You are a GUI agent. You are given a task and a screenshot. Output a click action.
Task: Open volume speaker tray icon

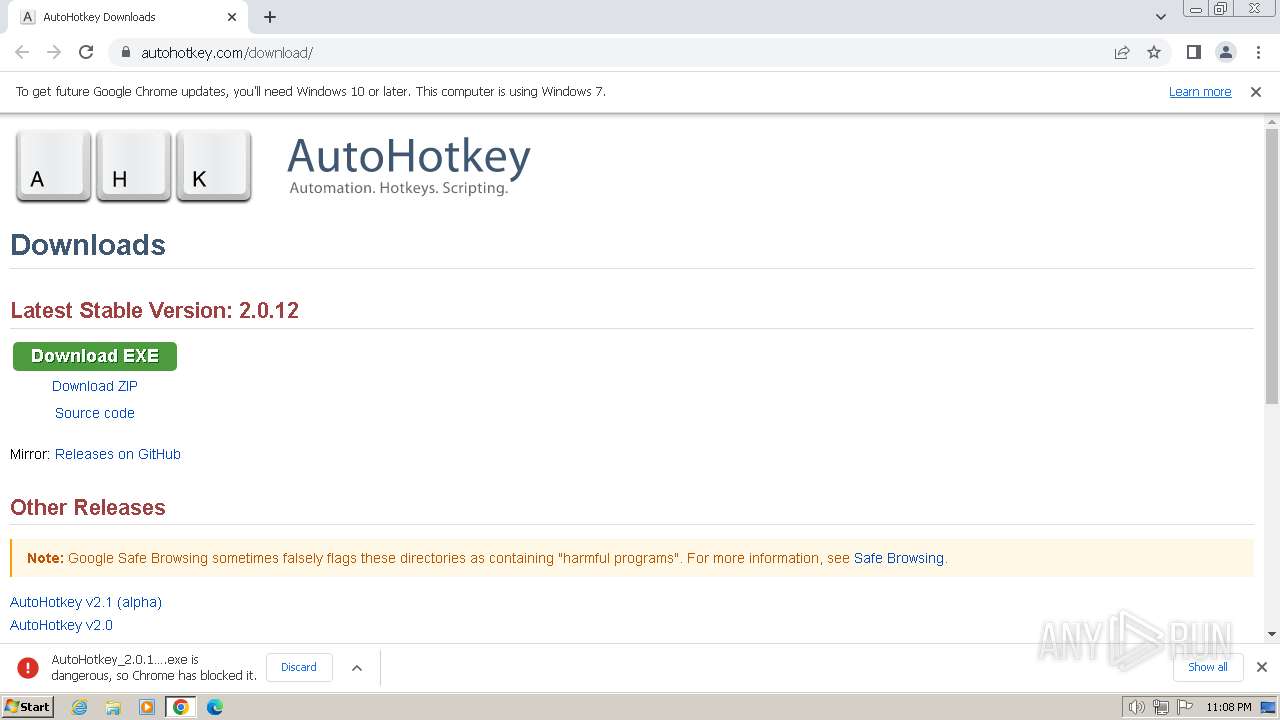click(x=1137, y=707)
